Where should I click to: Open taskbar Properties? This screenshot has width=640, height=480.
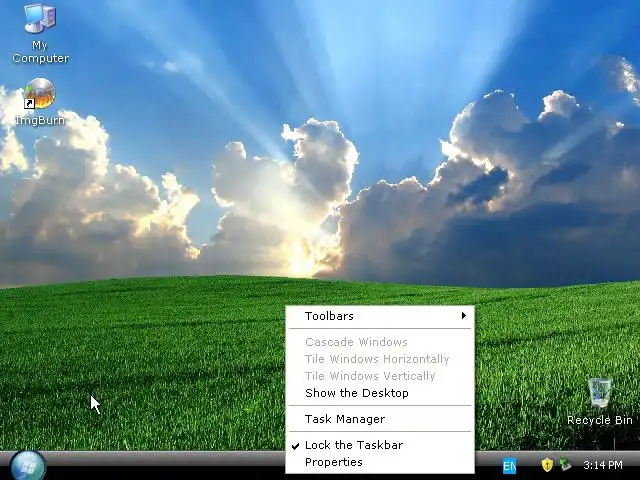coord(380,462)
